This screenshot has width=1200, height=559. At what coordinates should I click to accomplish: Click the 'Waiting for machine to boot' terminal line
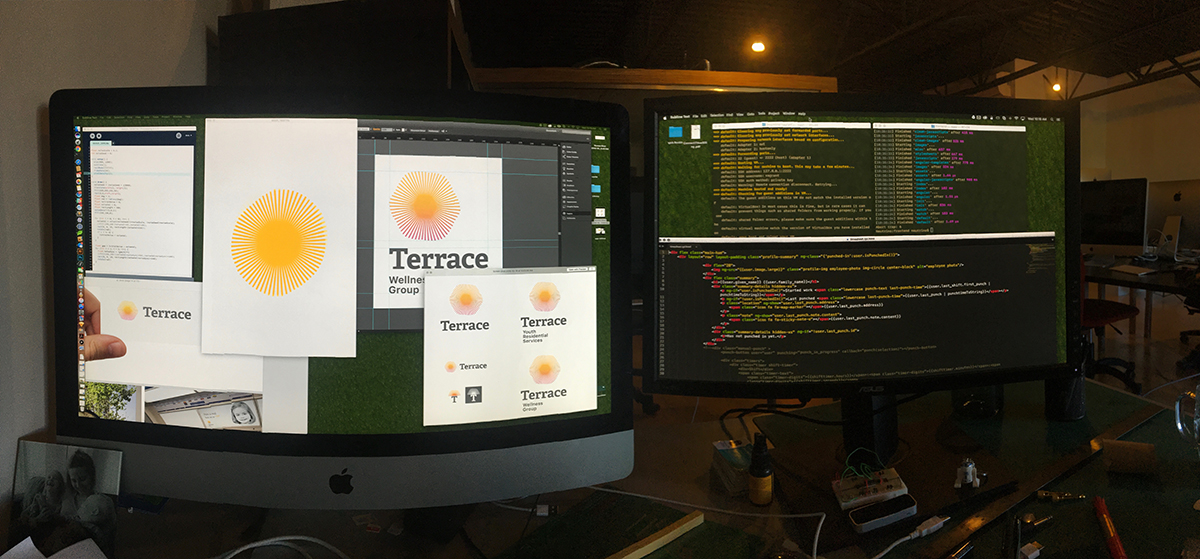point(784,166)
